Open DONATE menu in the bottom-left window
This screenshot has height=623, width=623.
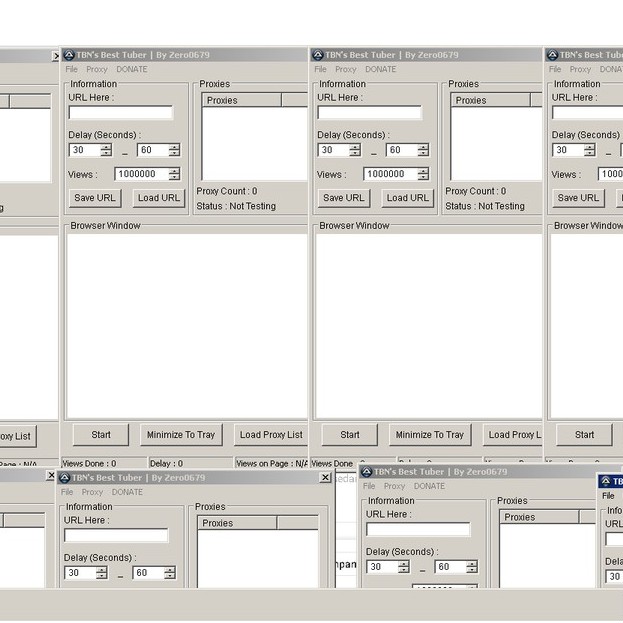point(127,492)
